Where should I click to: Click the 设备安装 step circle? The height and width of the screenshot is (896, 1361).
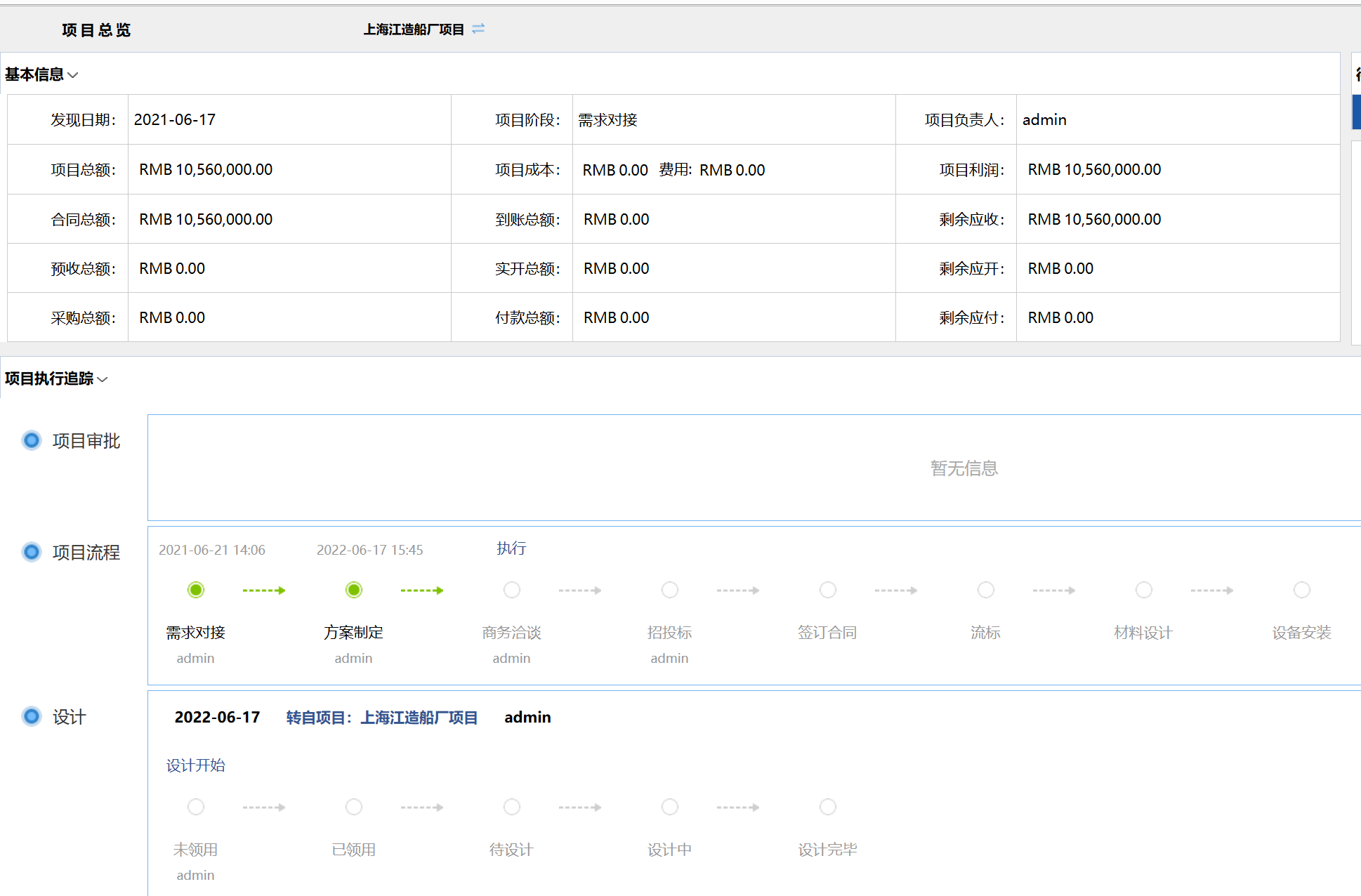pos(1302,590)
